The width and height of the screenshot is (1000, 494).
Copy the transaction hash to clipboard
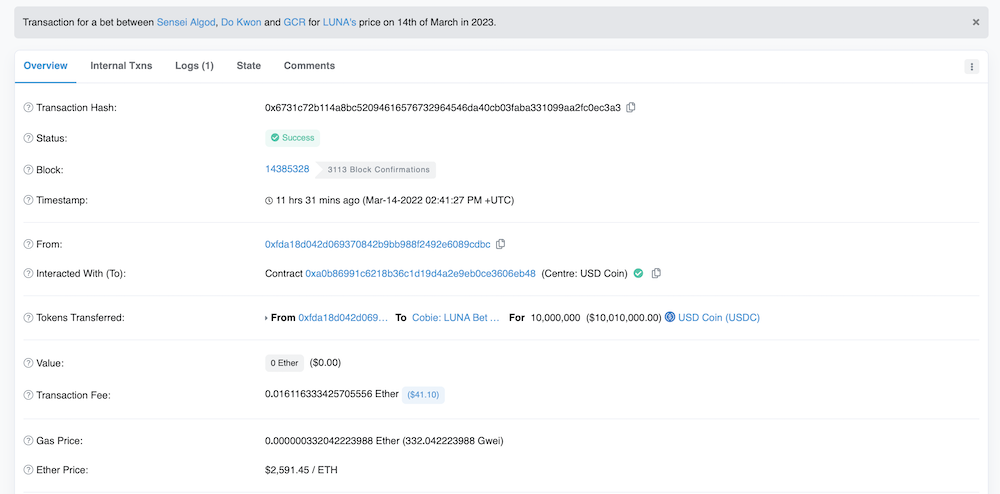pos(631,108)
